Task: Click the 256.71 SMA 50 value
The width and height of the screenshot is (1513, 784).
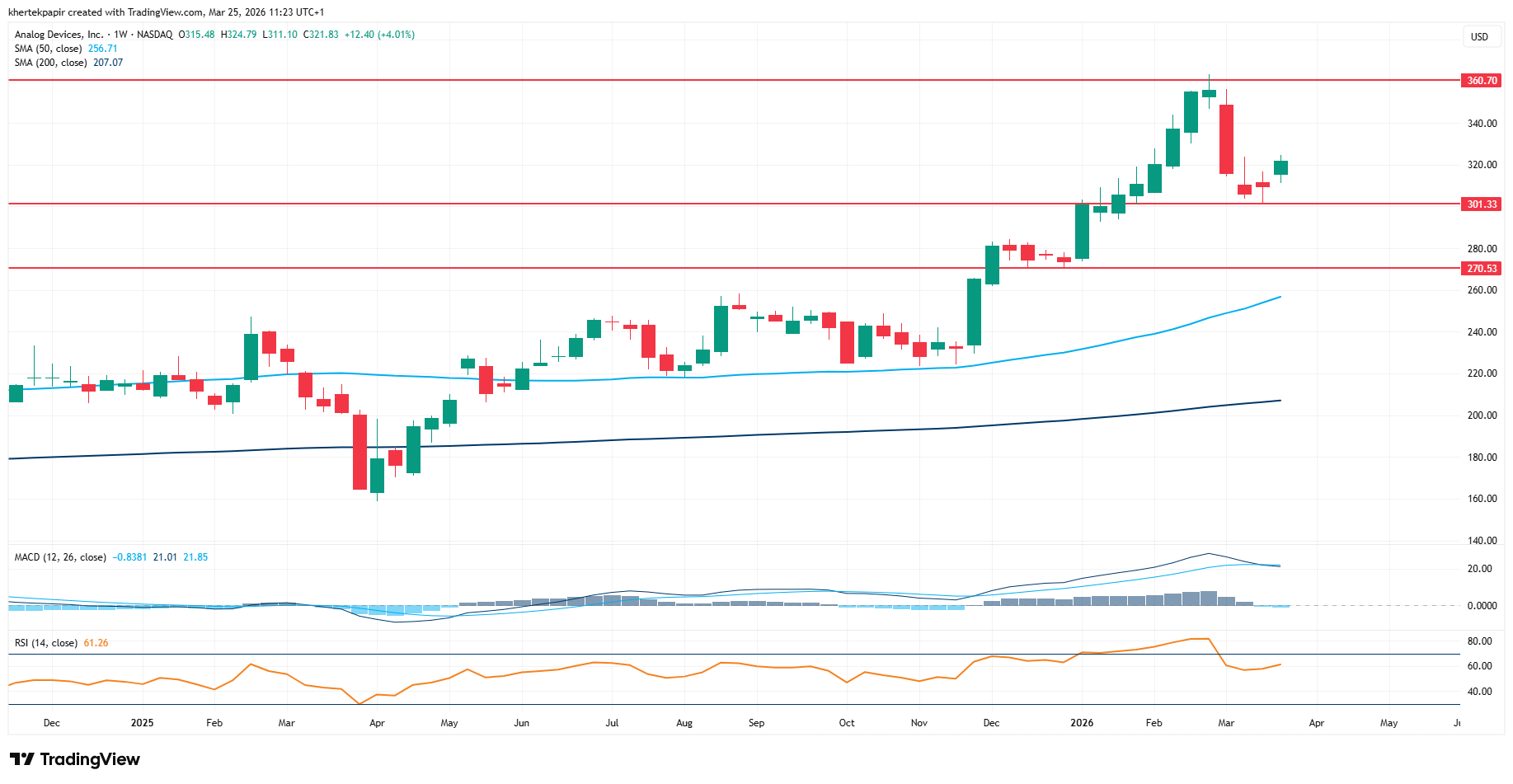Action: click(103, 49)
